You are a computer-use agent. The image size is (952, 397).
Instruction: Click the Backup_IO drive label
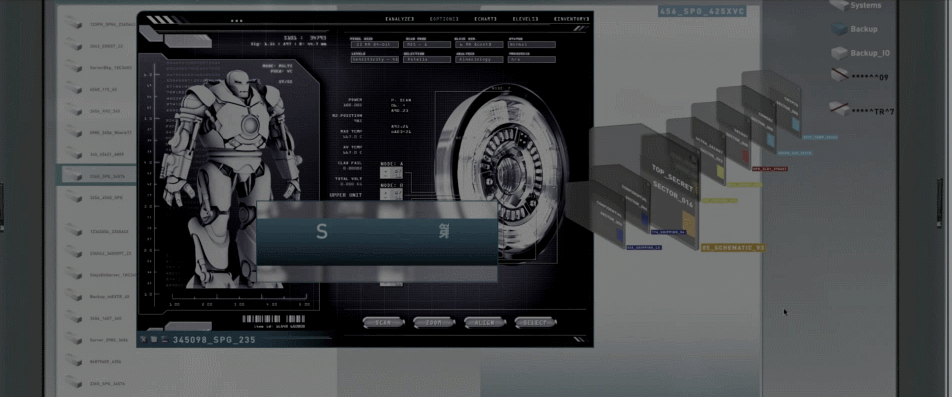click(870, 53)
